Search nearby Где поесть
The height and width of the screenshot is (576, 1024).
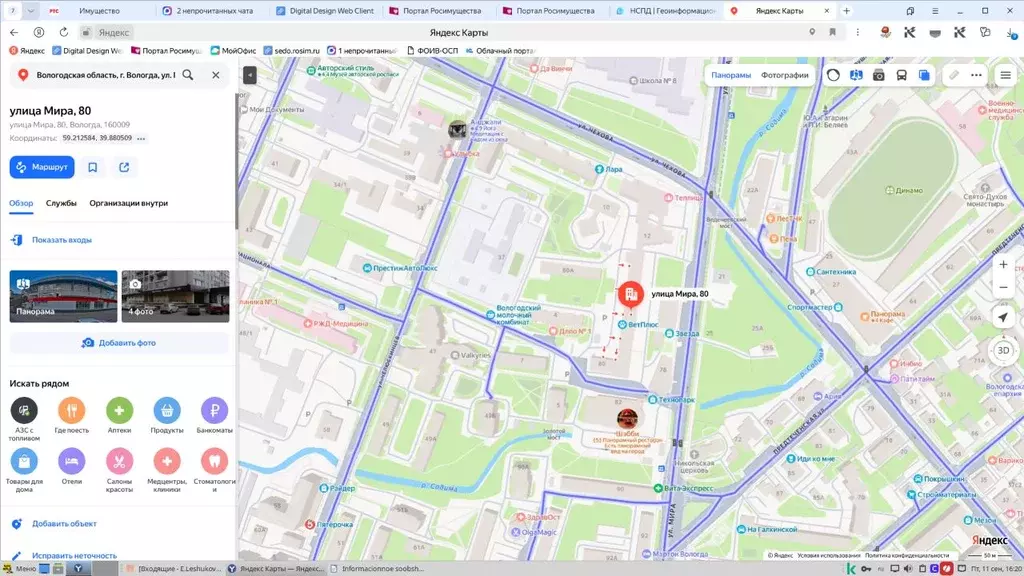tap(72, 415)
